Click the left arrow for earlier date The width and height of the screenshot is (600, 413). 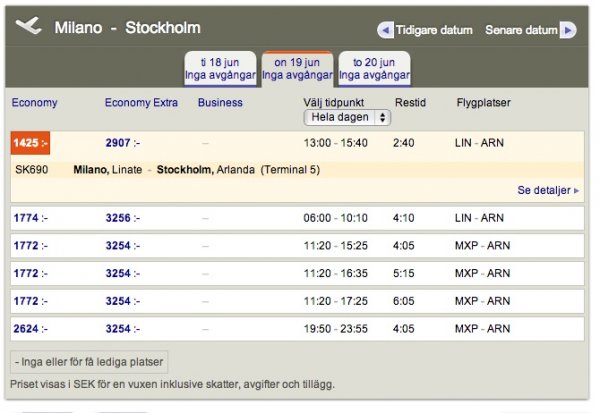pos(385,30)
